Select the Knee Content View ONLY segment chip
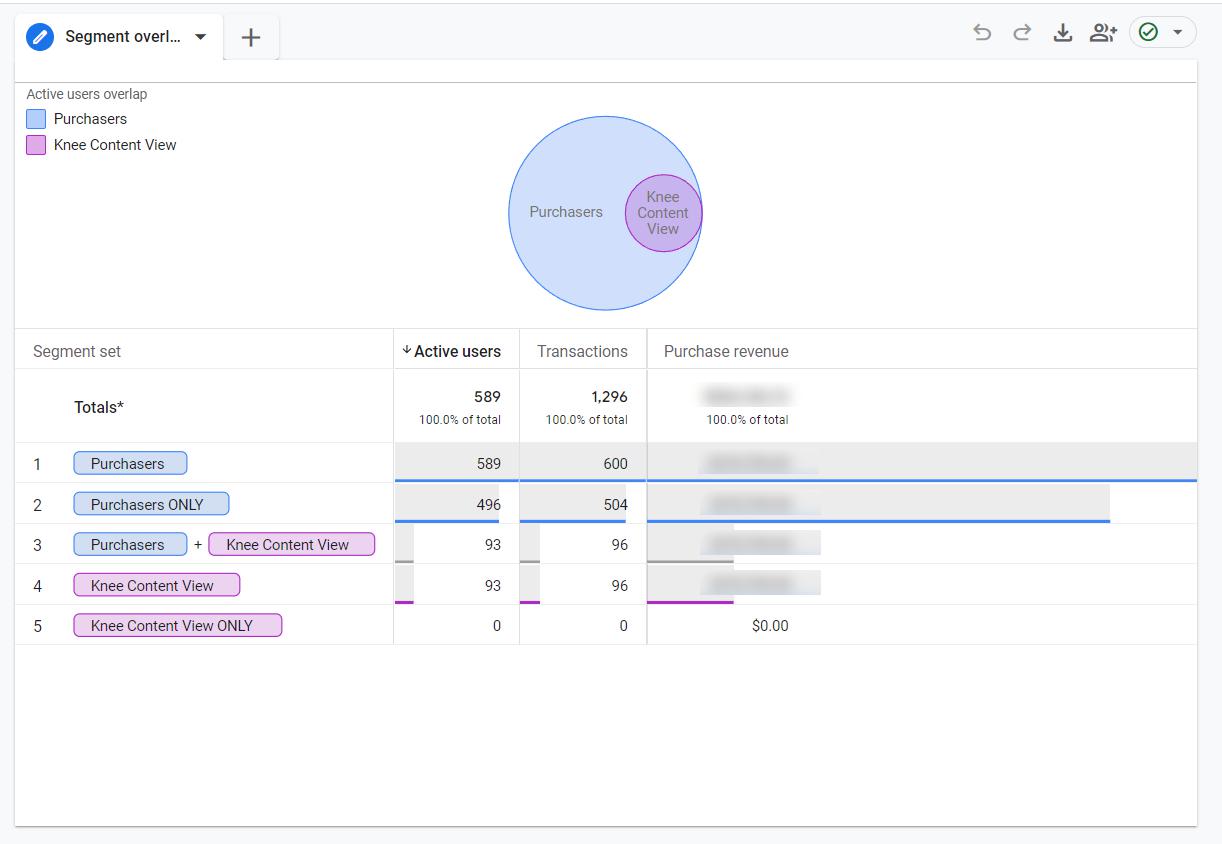The height and width of the screenshot is (844, 1222). [177, 625]
